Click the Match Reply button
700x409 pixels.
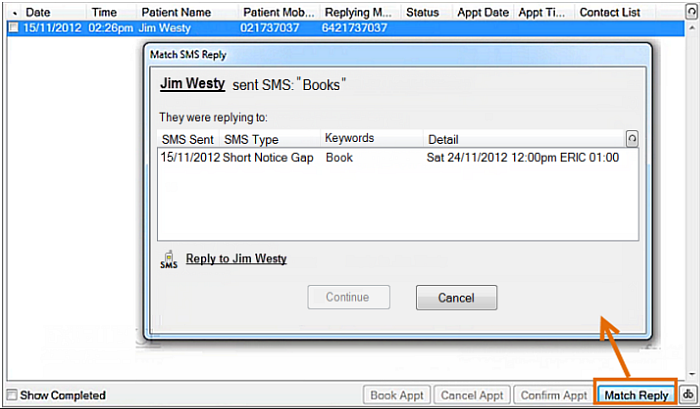(636, 396)
